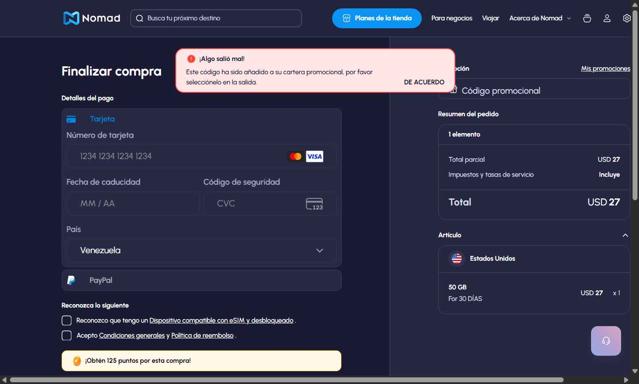Click the United States flag icon
The height and width of the screenshot is (384, 639).
click(456, 258)
